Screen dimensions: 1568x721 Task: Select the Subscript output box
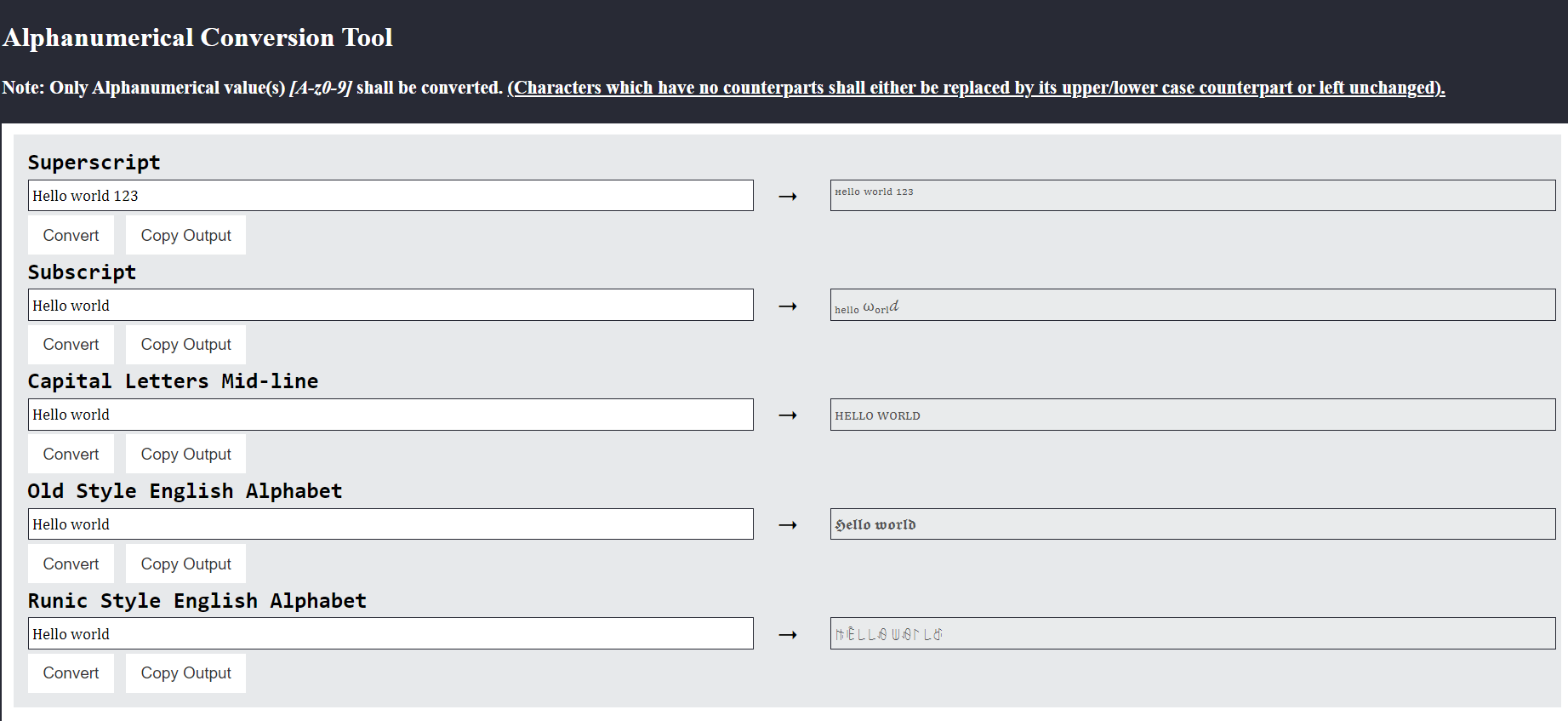pos(1192,305)
